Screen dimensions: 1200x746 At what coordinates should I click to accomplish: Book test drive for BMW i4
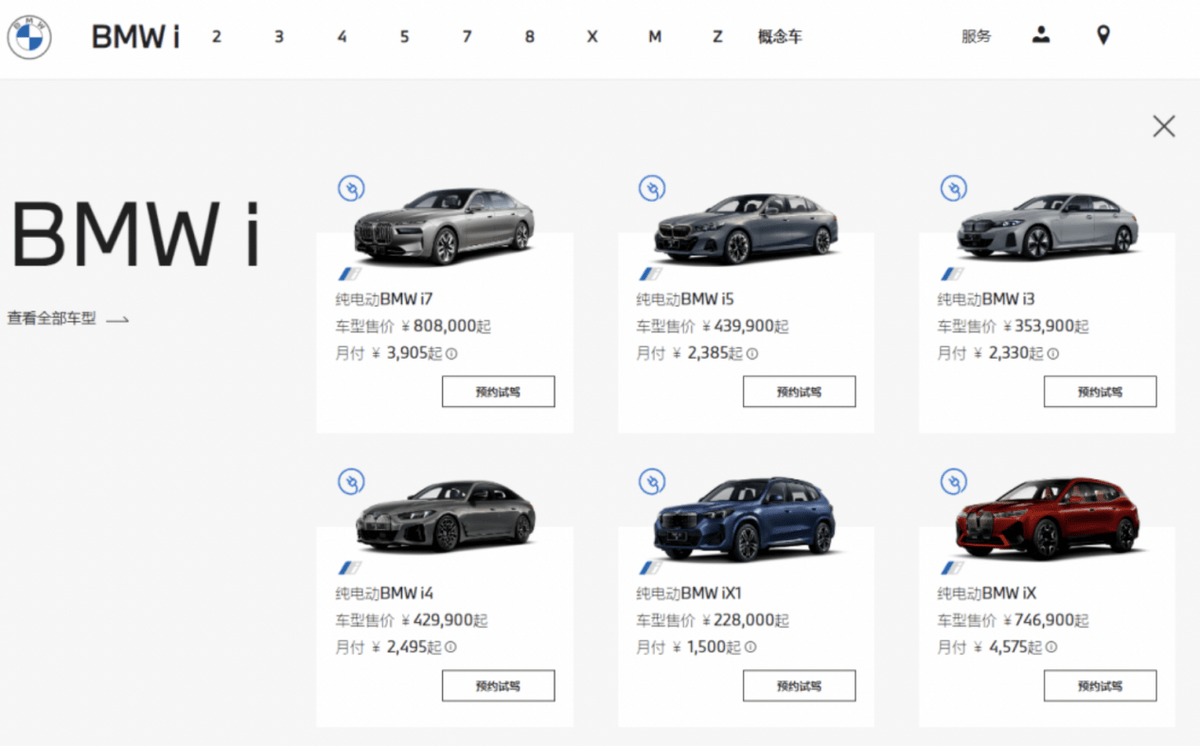(x=498, y=686)
